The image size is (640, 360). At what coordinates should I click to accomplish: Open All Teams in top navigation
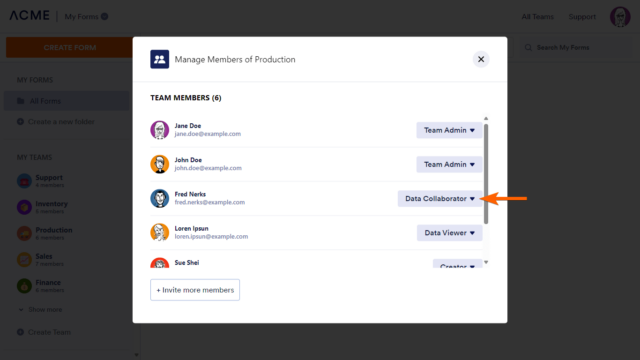(x=538, y=17)
